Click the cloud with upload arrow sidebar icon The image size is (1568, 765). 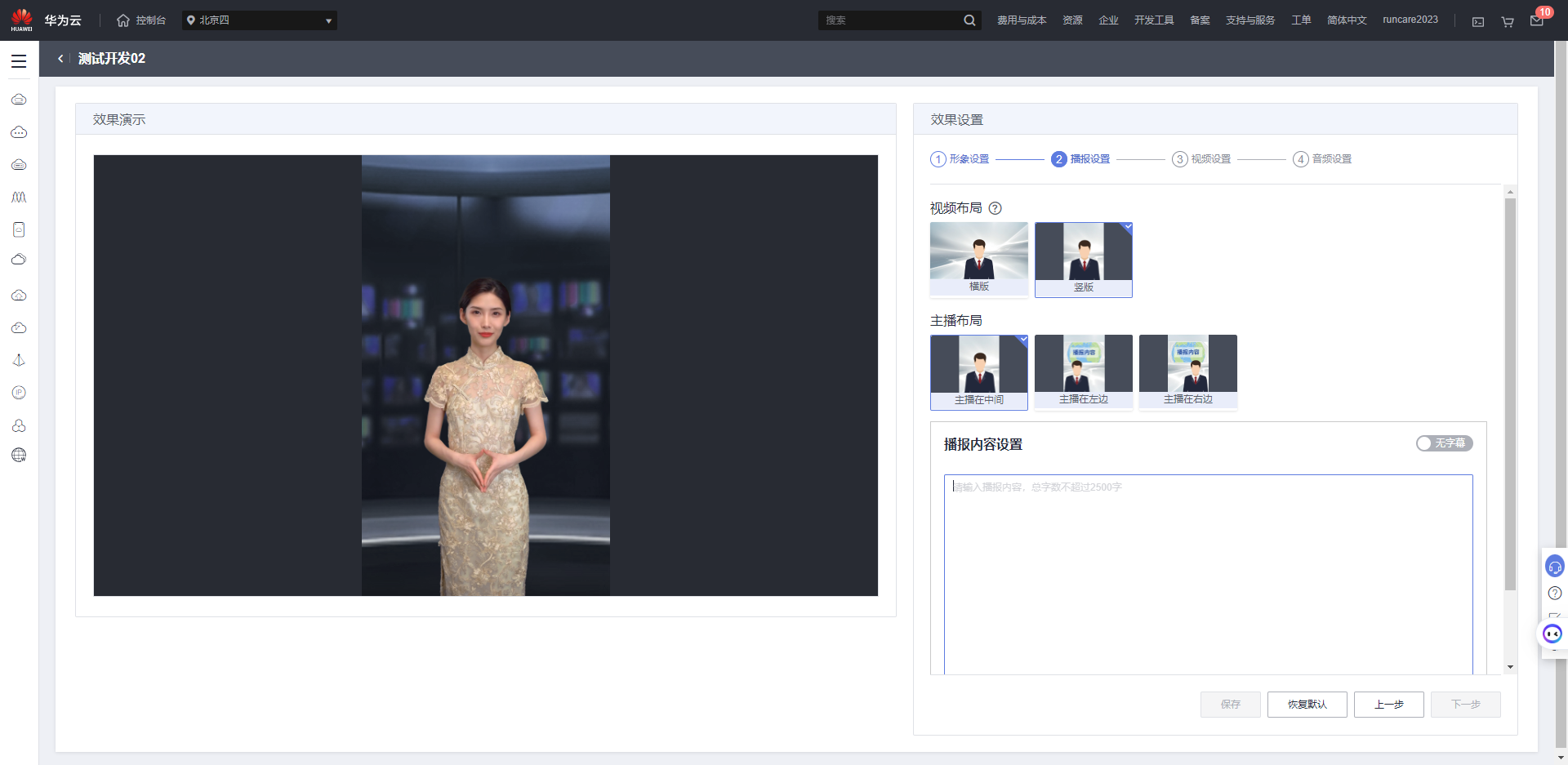coord(19,296)
